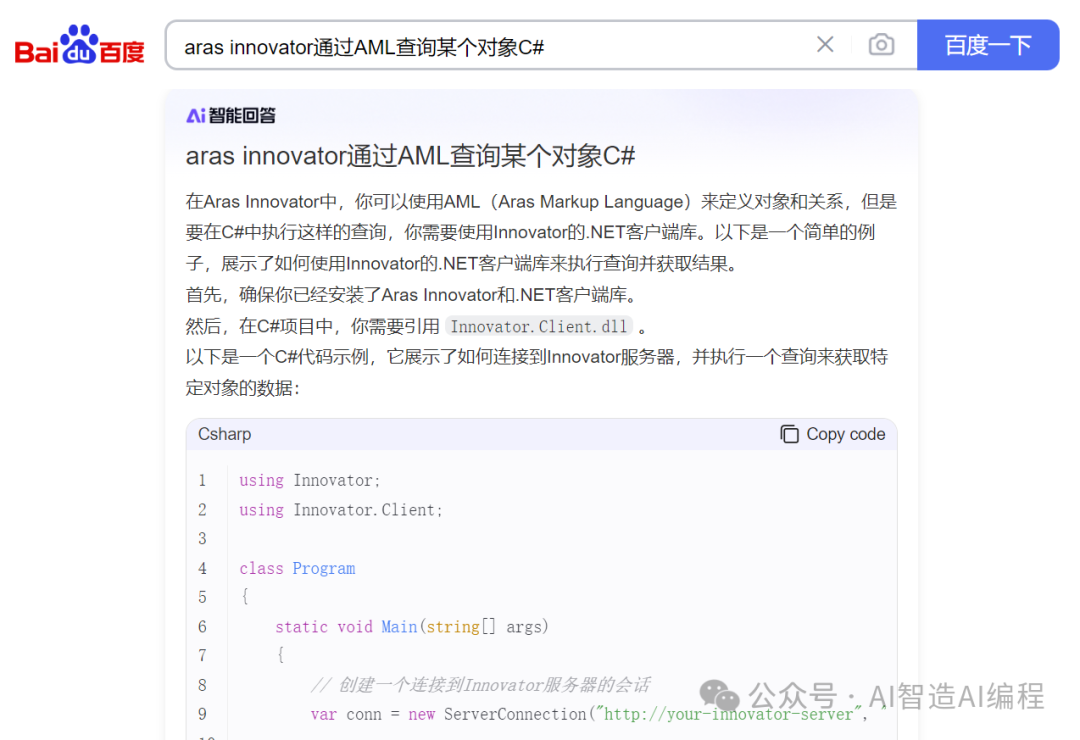
Task: Click the AI 智能回答 label
Action: (x=231, y=115)
